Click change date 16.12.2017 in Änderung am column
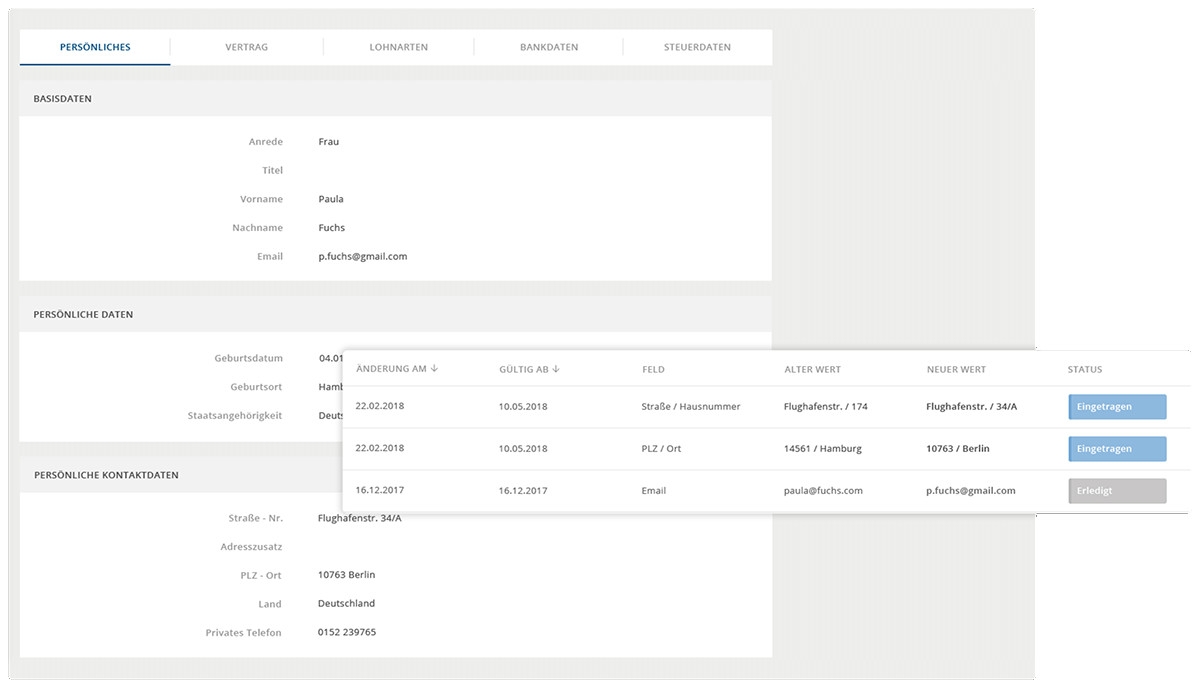The width and height of the screenshot is (1200, 688). (x=379, y=491)
